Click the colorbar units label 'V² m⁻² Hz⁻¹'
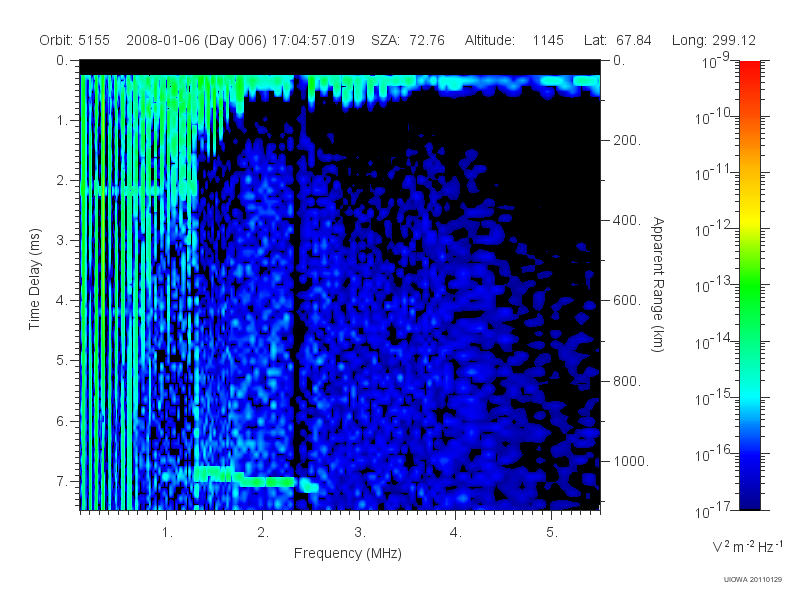 coord(747,546)
